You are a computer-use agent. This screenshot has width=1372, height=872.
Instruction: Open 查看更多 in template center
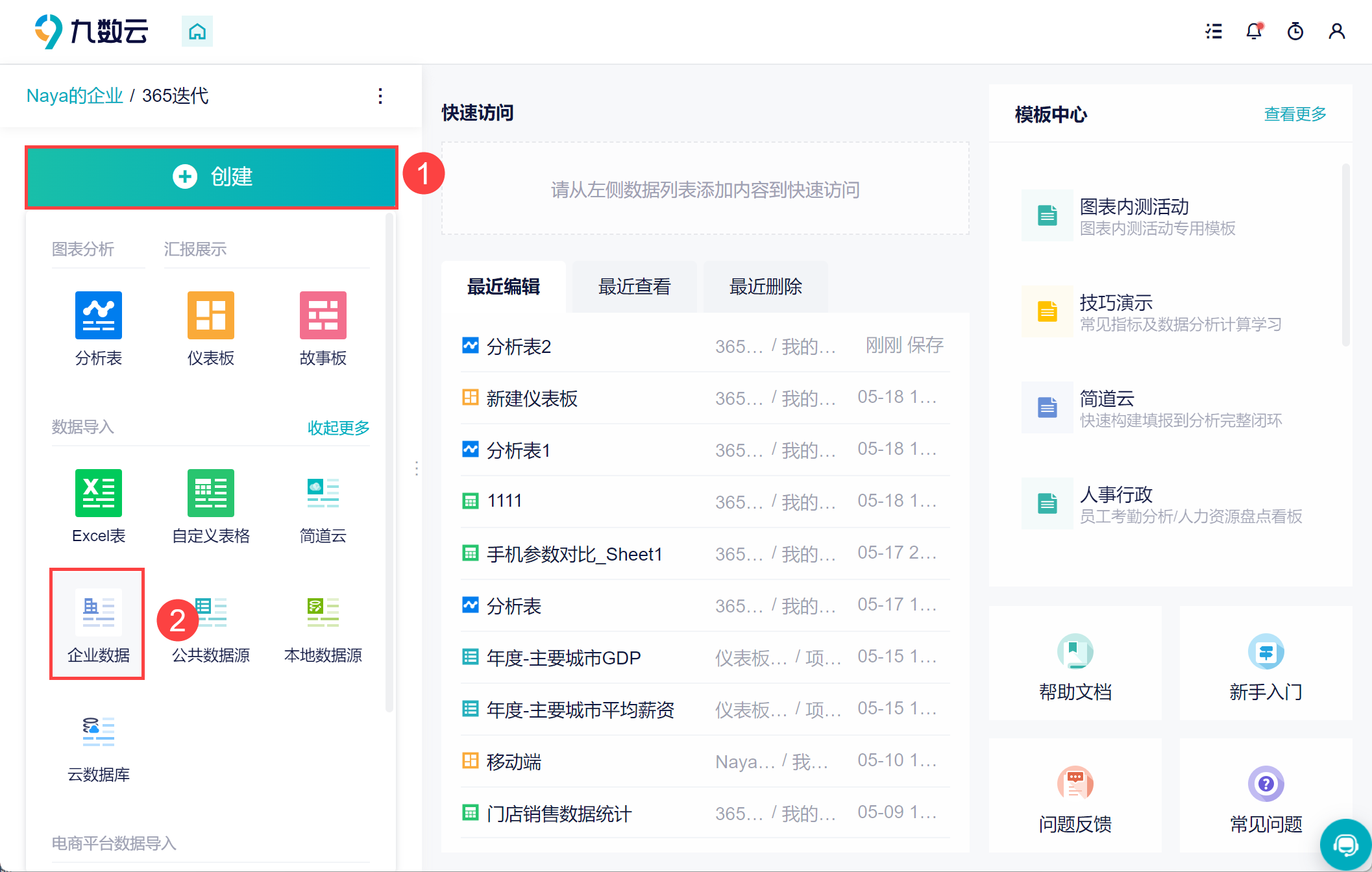click(x=1295, y=114)
